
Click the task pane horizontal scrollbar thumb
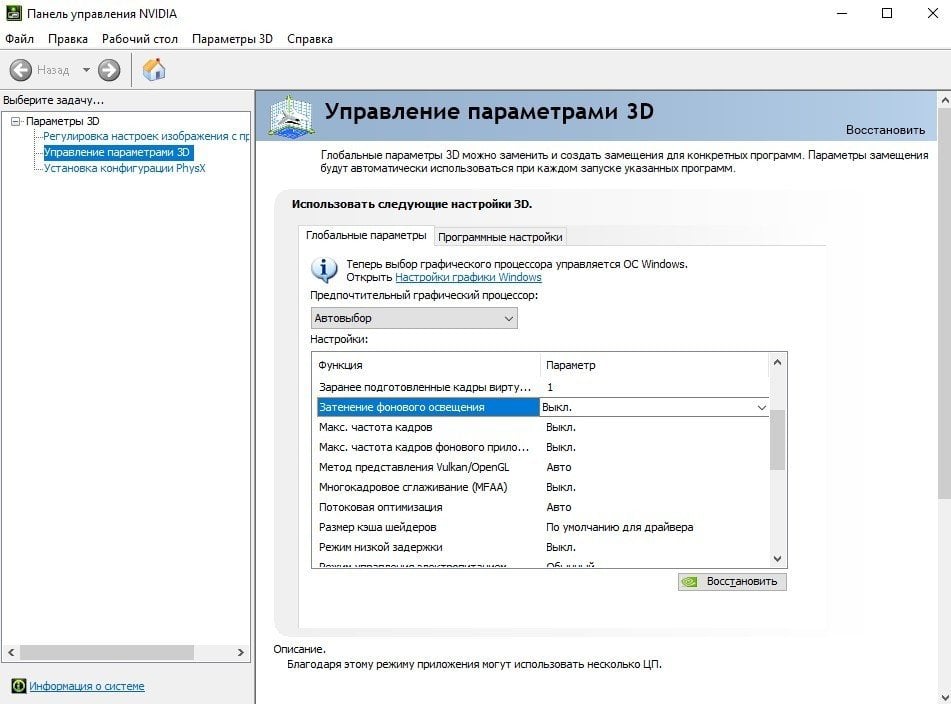coord(107,652)
